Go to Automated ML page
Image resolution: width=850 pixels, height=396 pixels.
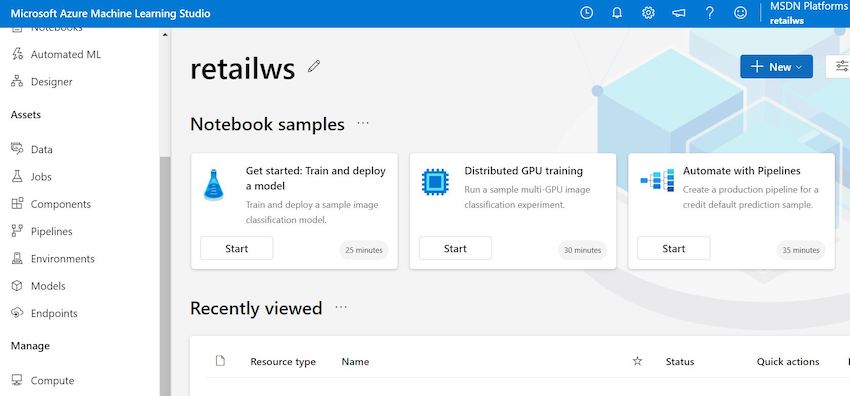(66, 54)
